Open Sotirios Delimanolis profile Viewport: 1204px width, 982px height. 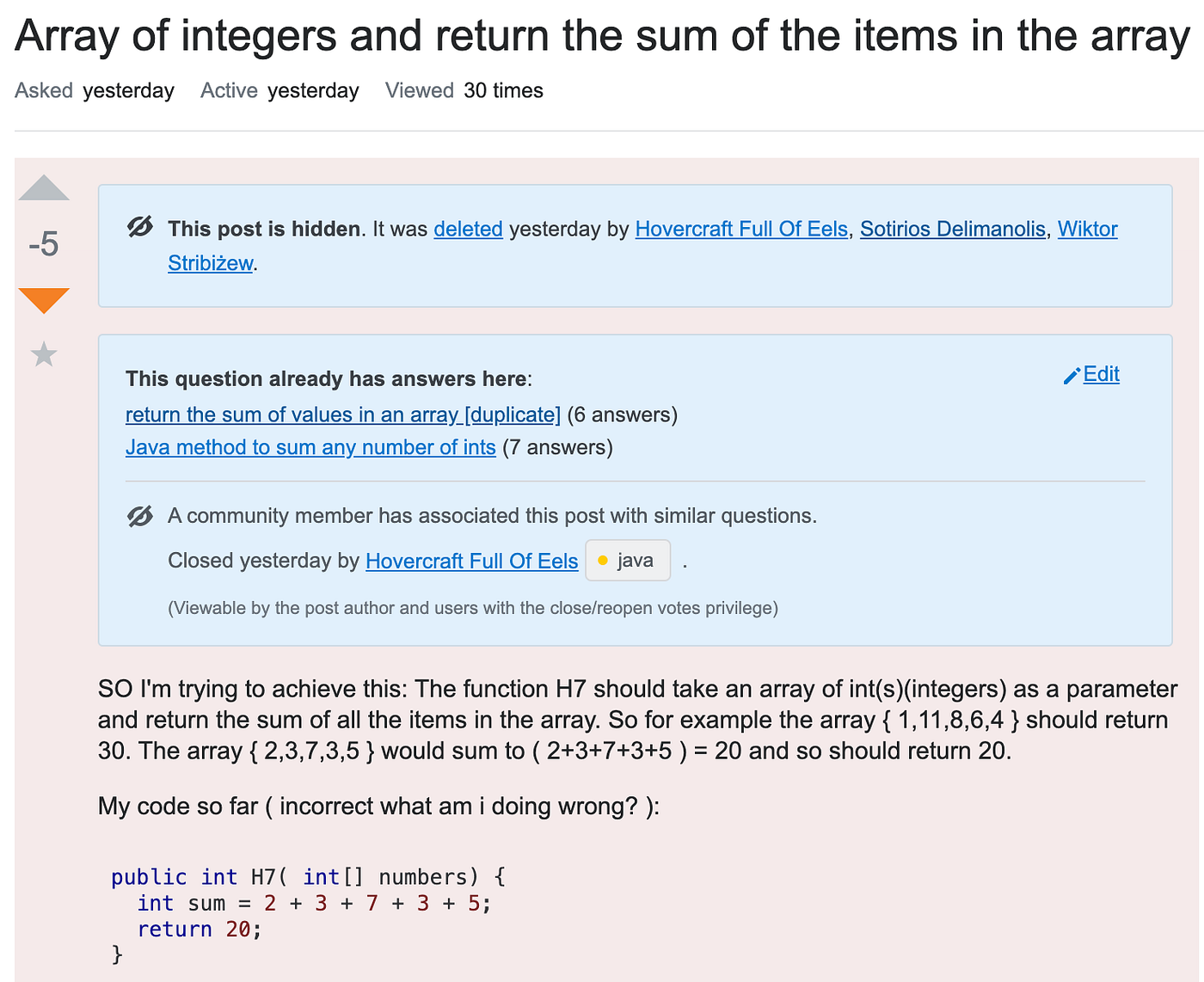[952, 229]
